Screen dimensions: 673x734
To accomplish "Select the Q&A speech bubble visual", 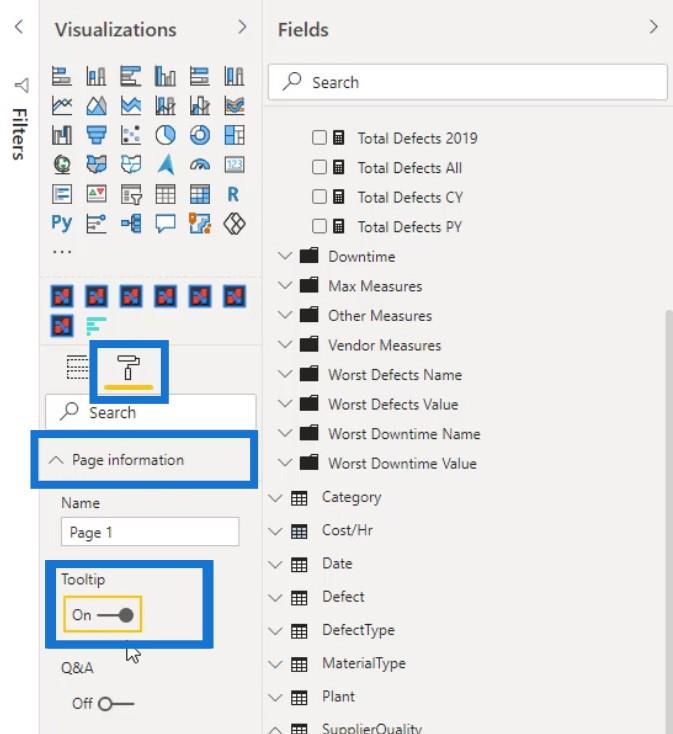I will 165,224.
